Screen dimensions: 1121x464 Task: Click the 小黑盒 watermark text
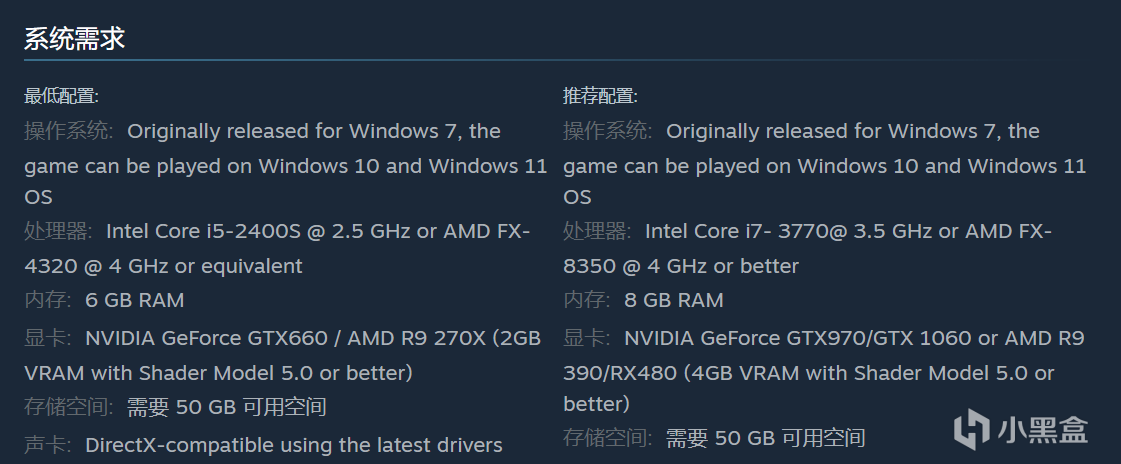1042,431
